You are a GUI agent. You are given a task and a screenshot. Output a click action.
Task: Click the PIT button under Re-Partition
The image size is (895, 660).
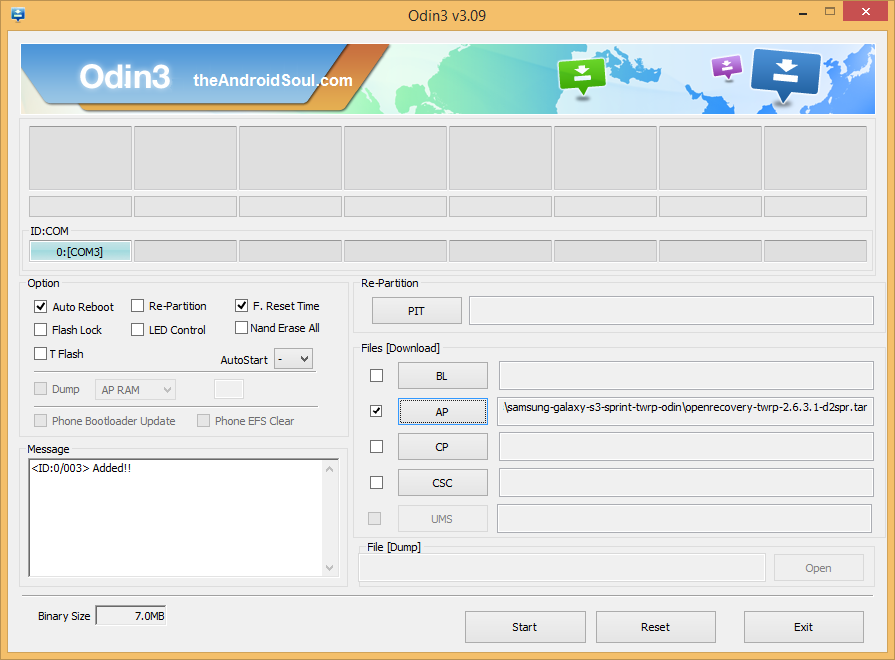pyautogui.click(x=416, y=310)
